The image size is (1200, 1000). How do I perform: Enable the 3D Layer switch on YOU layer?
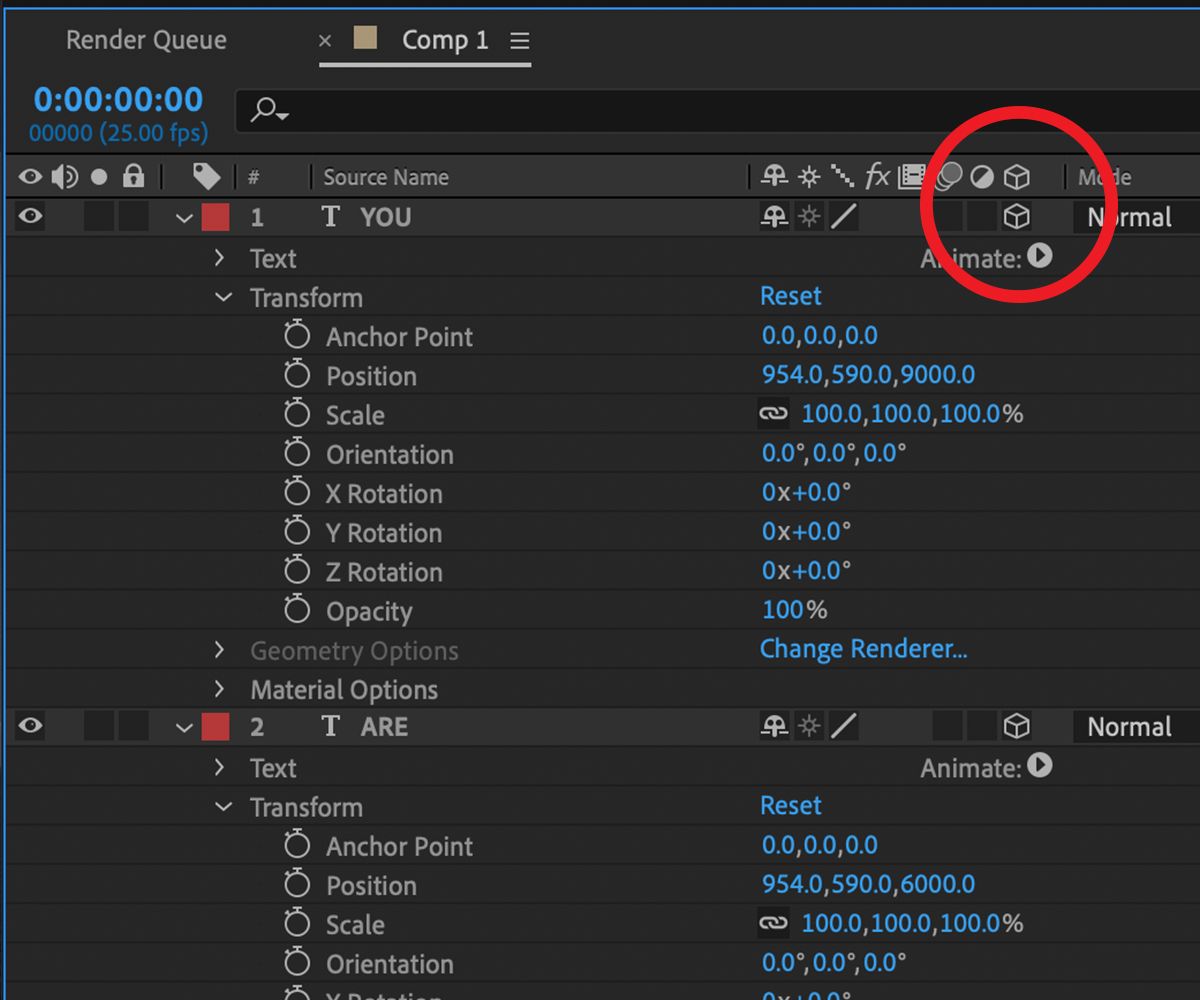tap(1016, 217)
